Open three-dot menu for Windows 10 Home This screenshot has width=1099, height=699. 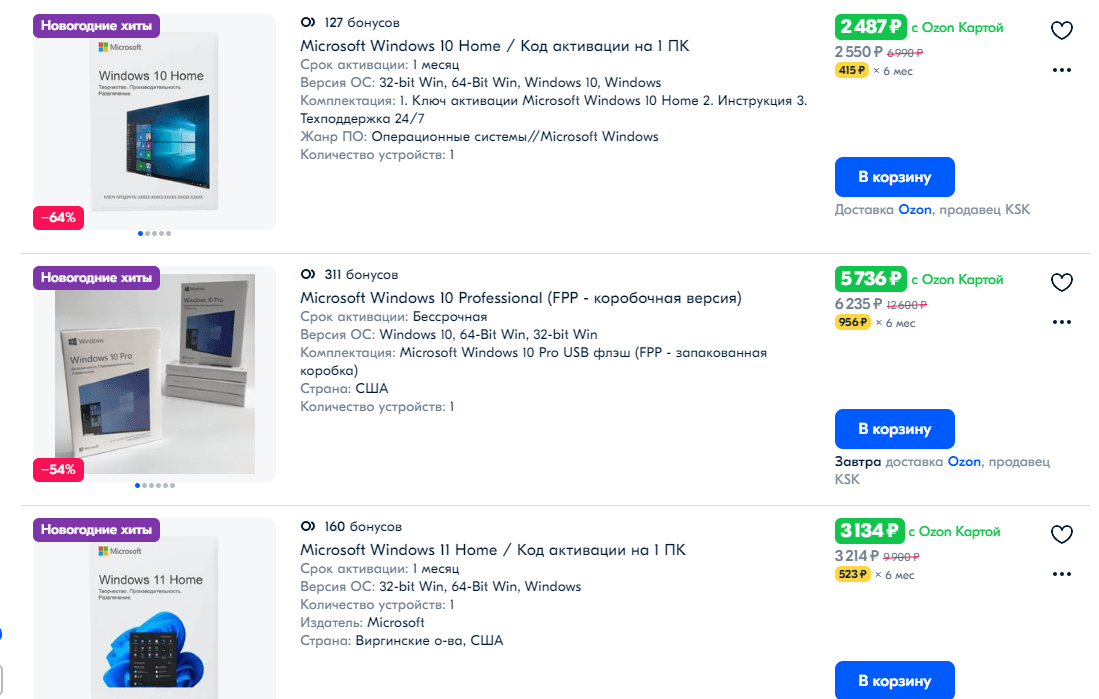1061,70
